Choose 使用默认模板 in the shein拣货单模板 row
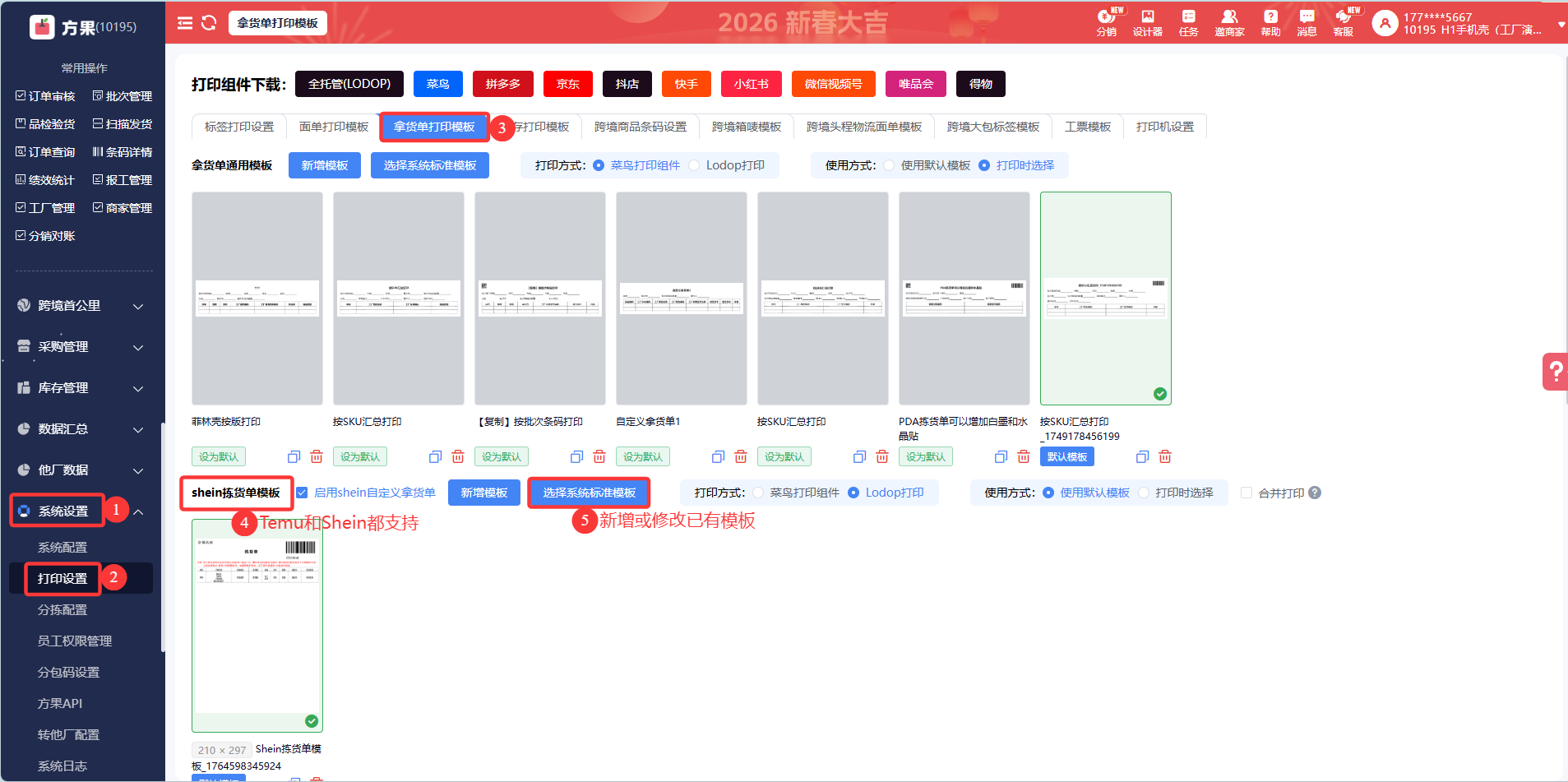Screen dimensions: 1568x782 tap(1048, 493)
